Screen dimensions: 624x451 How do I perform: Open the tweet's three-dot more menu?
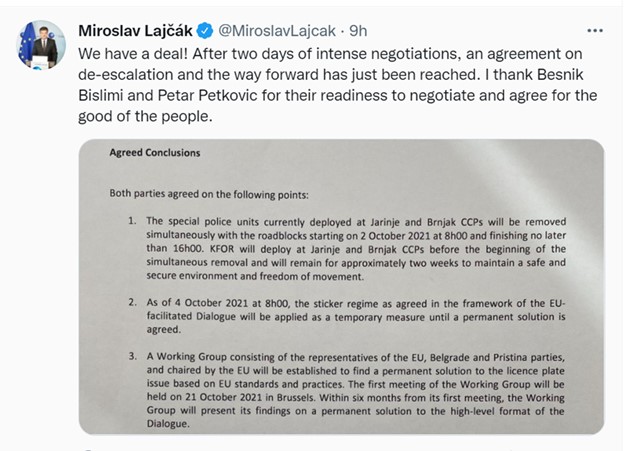[595, 31]
